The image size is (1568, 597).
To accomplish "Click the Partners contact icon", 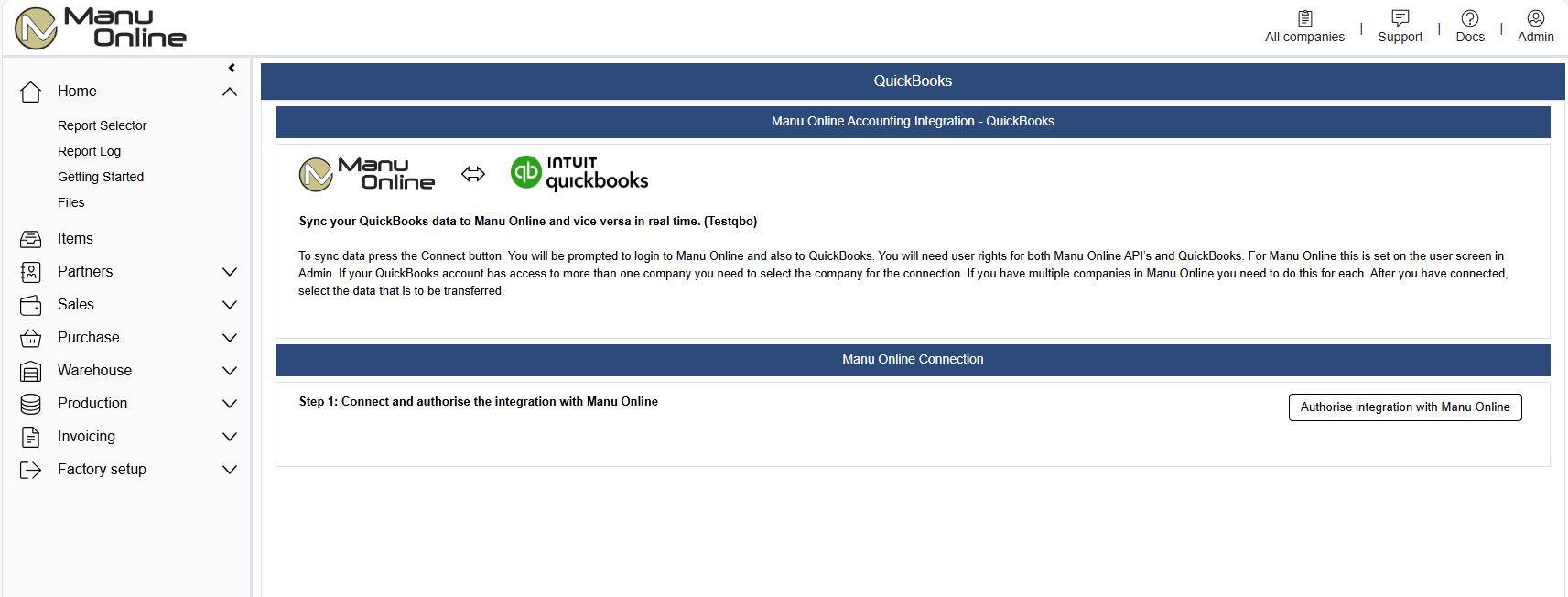I will (31, 272).
